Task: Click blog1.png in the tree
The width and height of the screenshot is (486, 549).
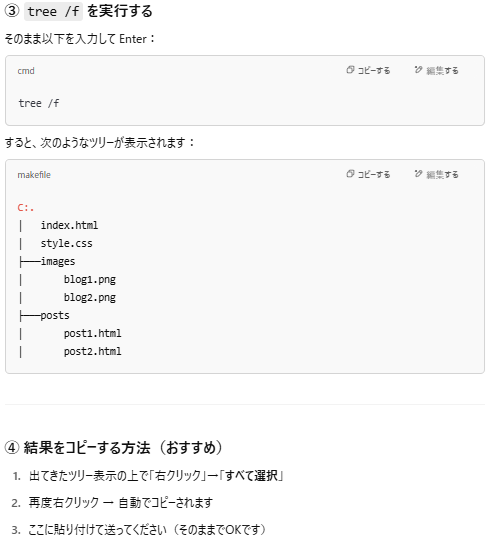Action: point(90,279)
